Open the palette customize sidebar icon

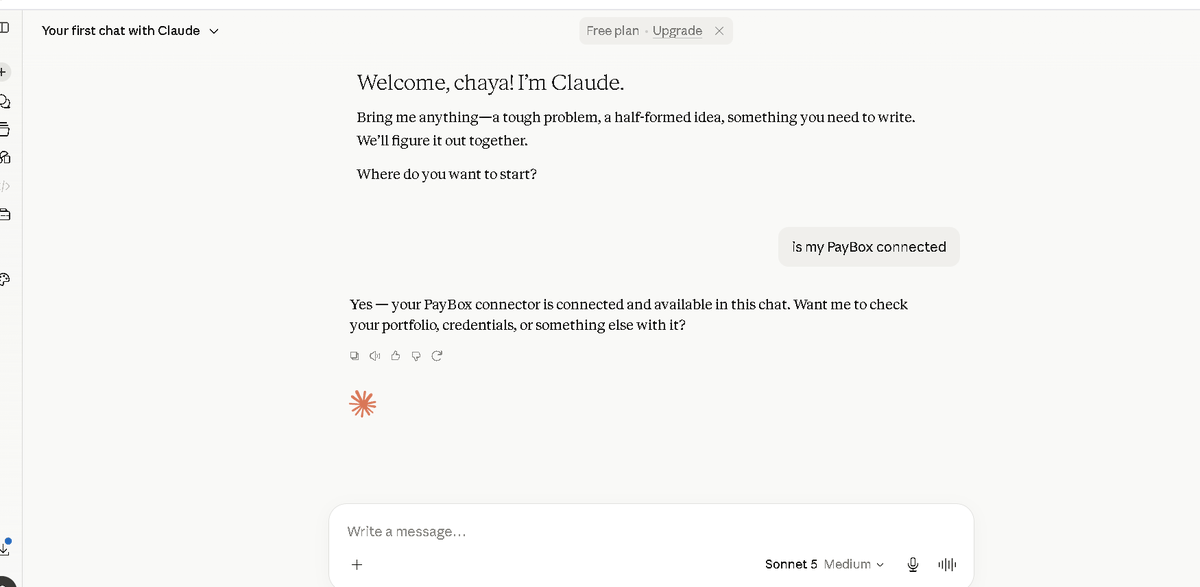[4, 279]
